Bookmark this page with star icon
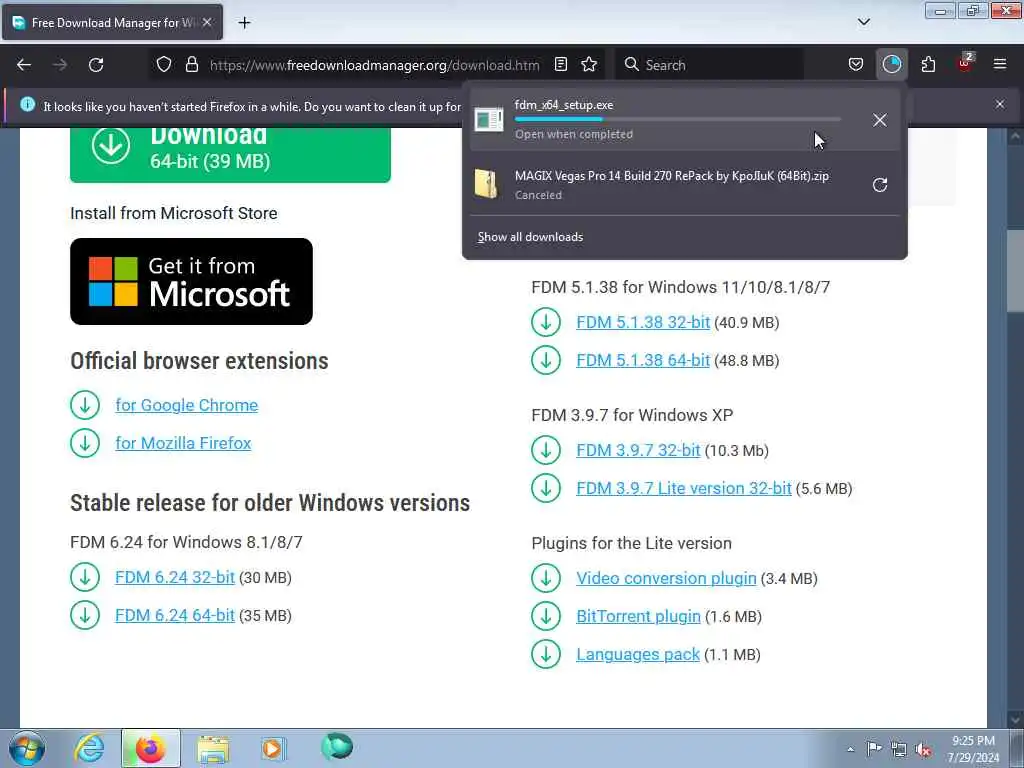 [x=589, y=65]
